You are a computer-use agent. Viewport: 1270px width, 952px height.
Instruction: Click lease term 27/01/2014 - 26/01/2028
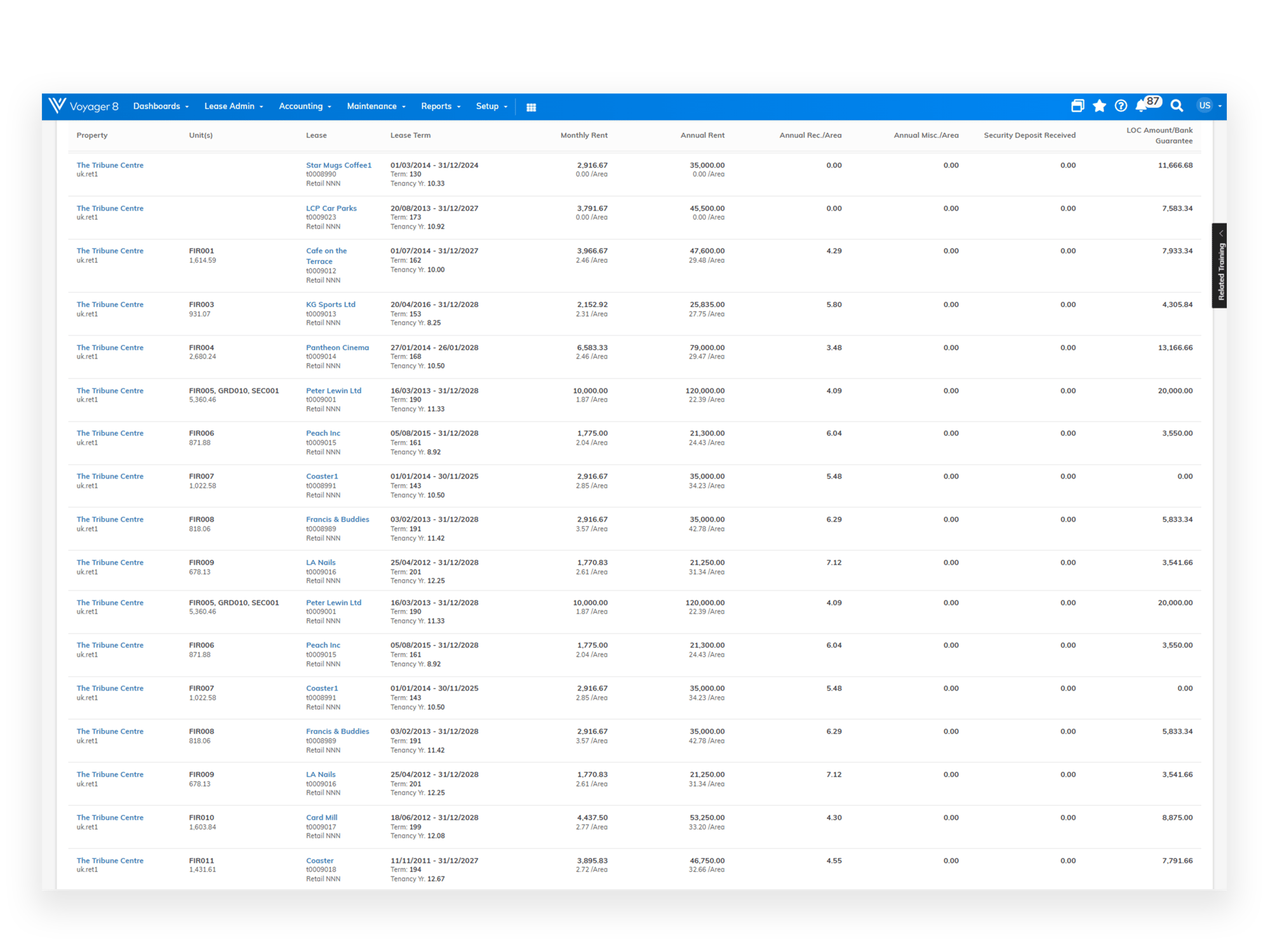coord(434,348)
